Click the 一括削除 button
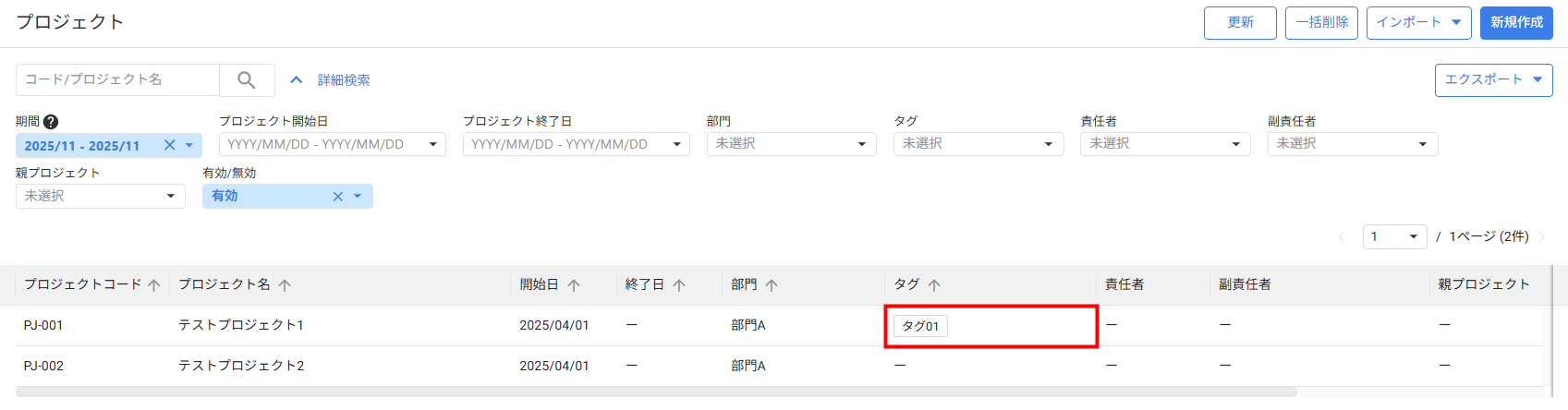1568x410 pixels. (1321, 22)
